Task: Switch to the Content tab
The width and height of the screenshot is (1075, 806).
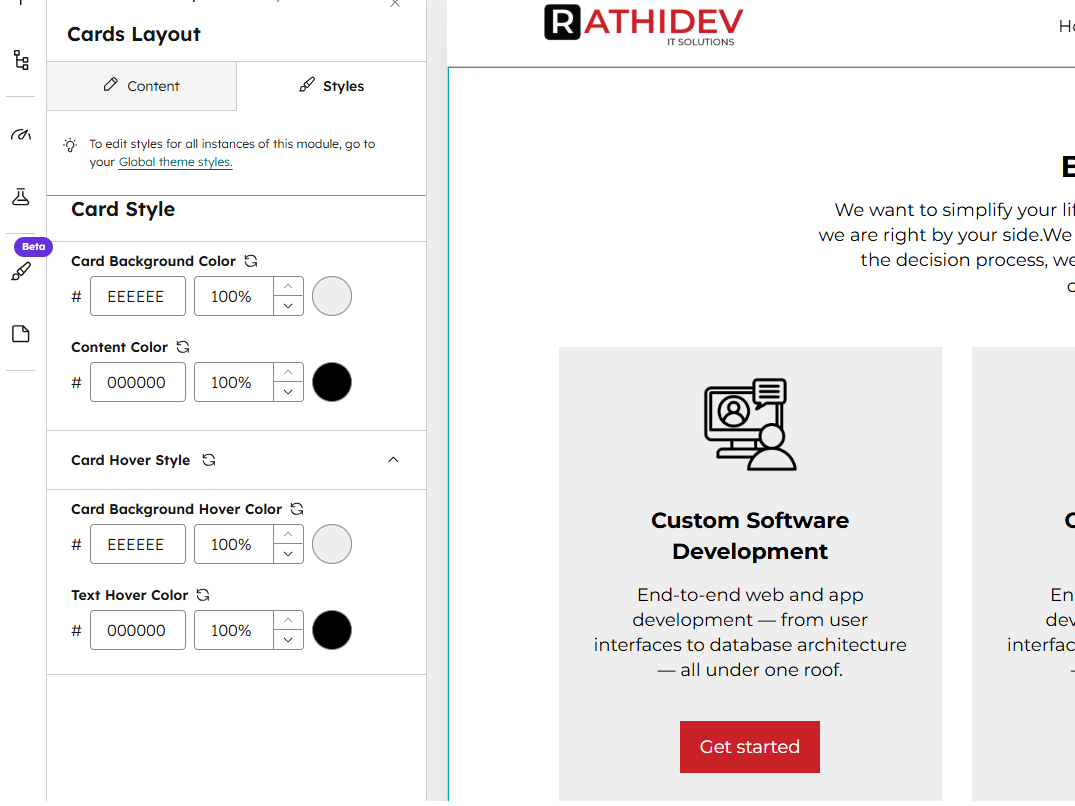Action: [142, 86]
